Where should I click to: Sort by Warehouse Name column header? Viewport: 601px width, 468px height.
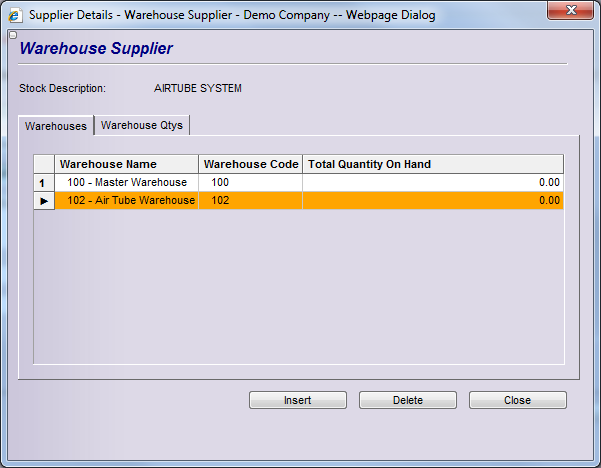click(x=126, y=164)
